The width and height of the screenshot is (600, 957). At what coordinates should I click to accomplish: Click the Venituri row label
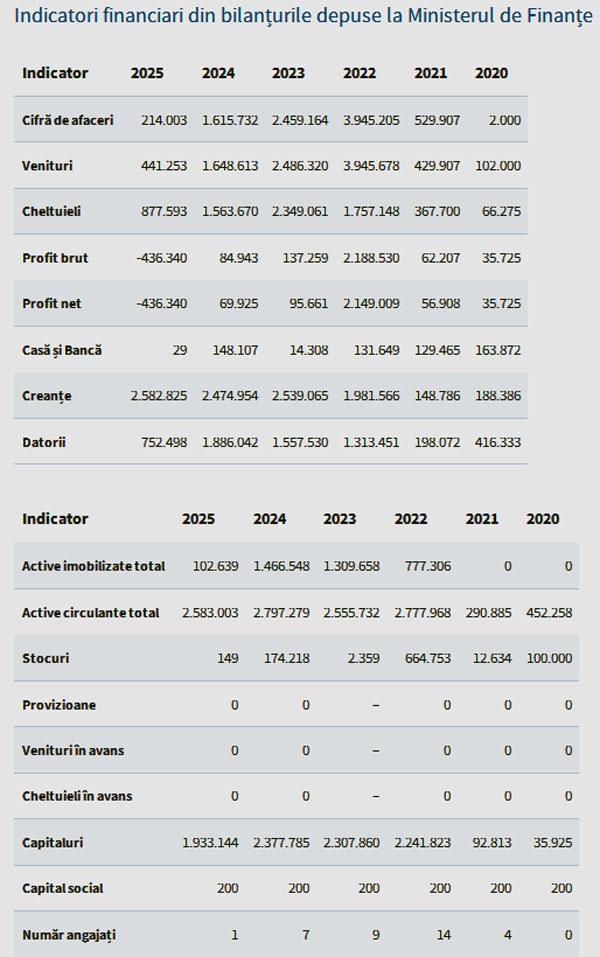pos(47,166)
